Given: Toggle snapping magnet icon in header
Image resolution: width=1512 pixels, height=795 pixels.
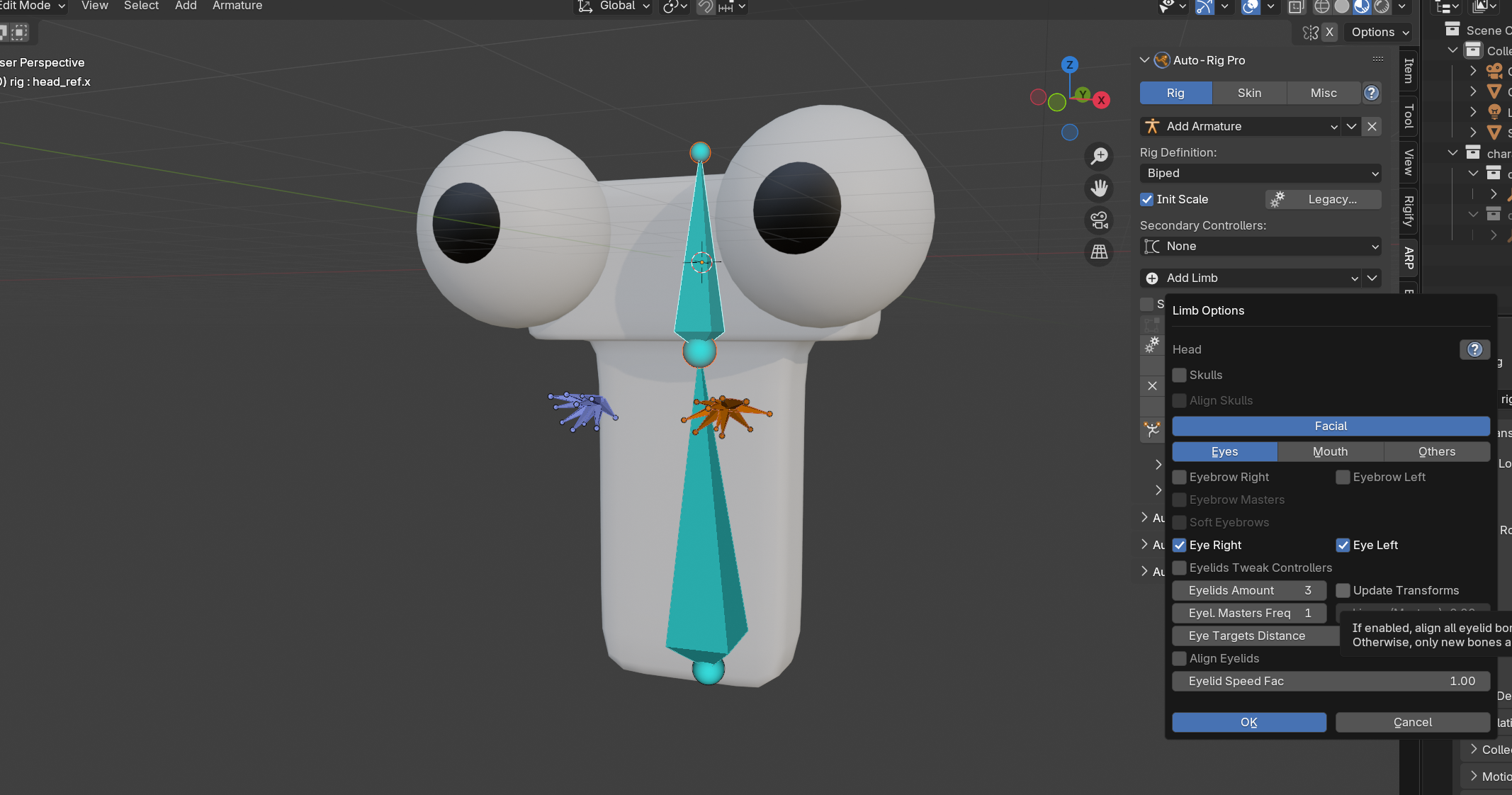Looking at the screenshot, I should (705, 6).
